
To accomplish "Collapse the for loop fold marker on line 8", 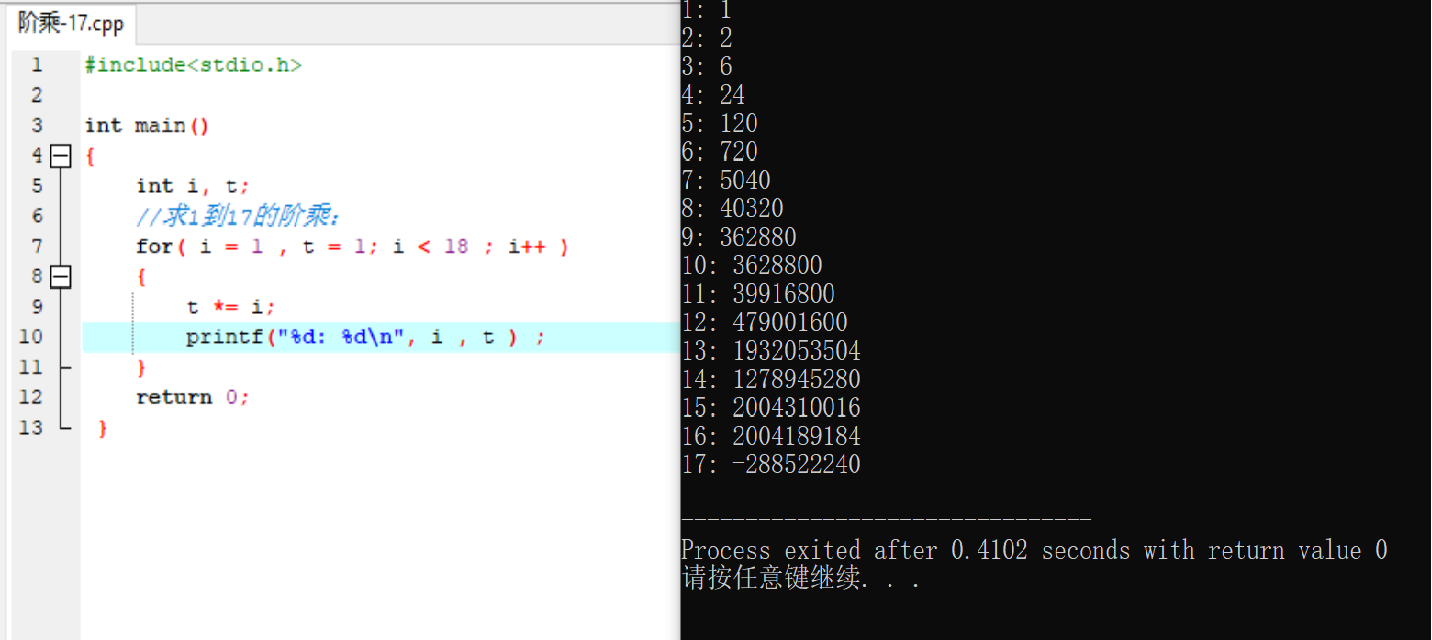I will (x=61, y=277).
